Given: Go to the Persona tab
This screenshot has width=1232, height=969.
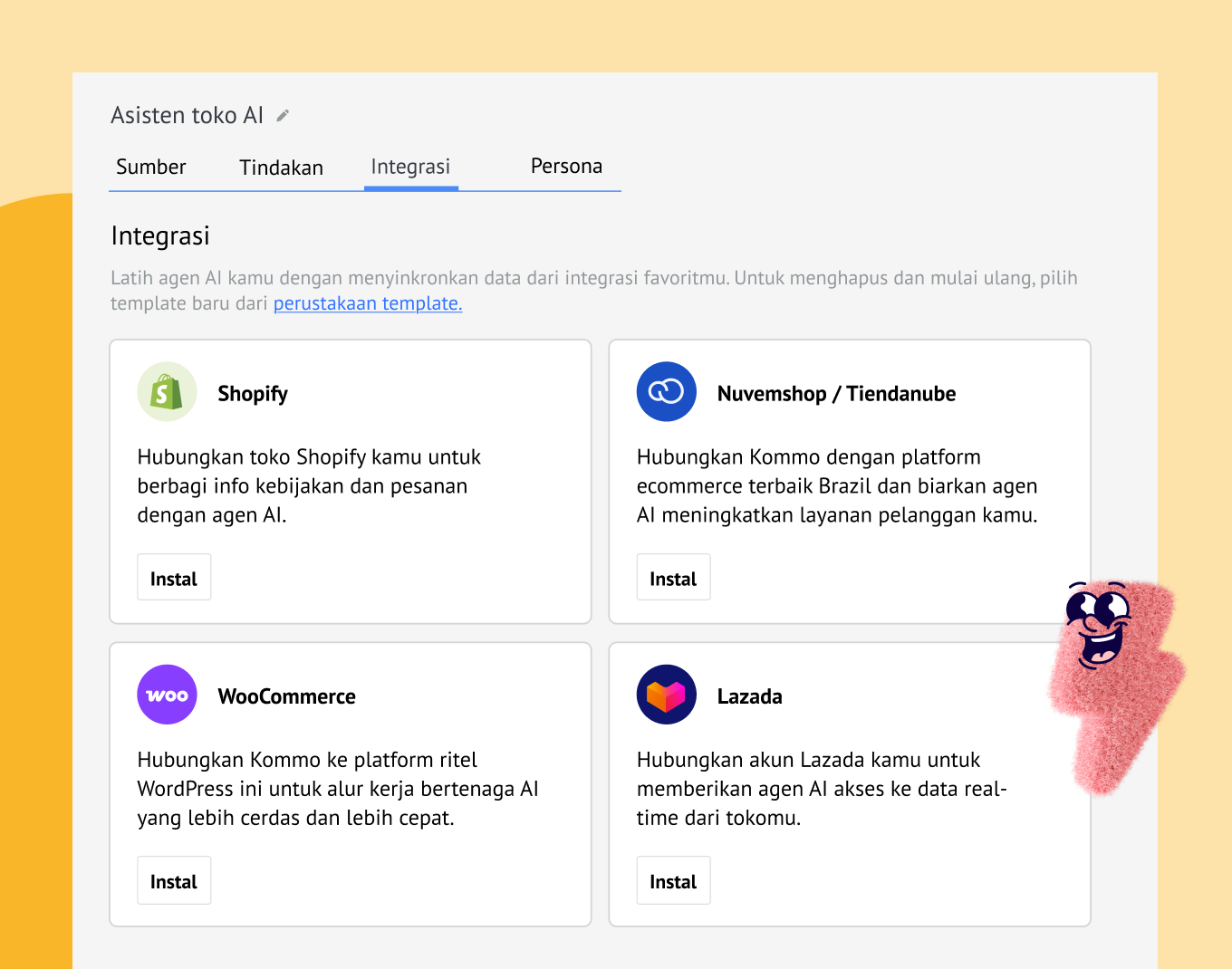Looking at the screenshot, I should pyautogui.click(x=566, y=167).
